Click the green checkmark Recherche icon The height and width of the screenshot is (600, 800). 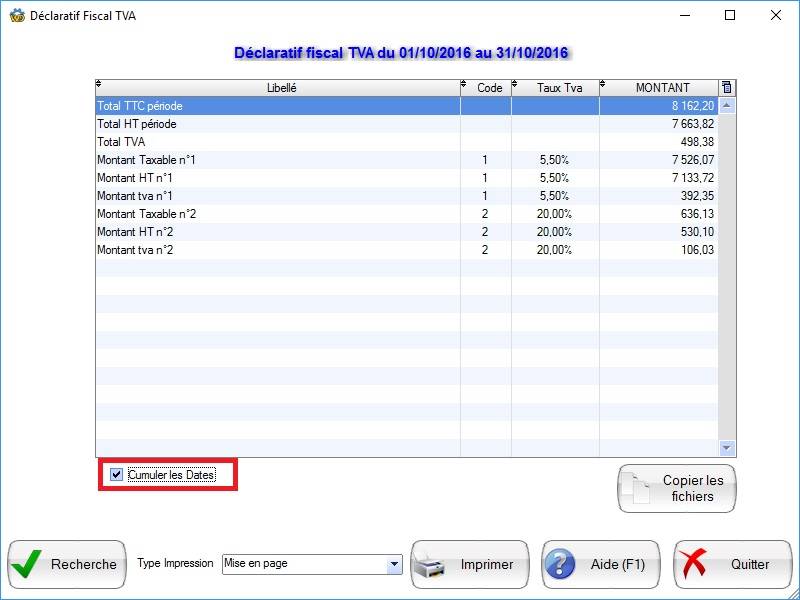point(27,564)
